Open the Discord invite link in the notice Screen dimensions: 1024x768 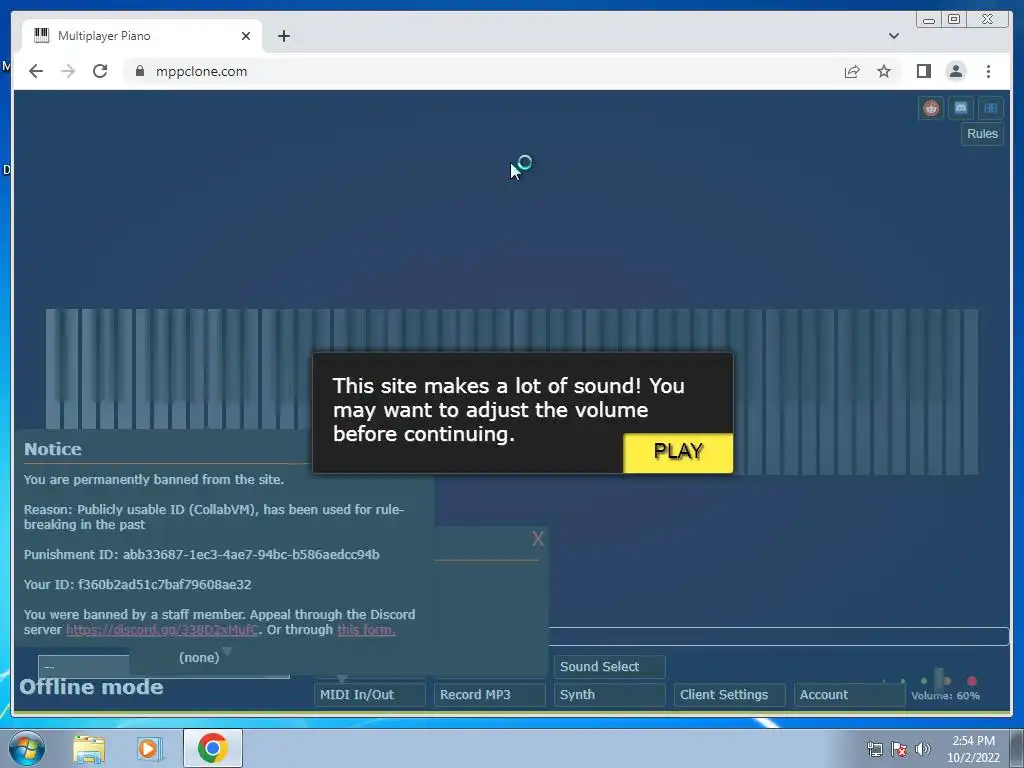(162, 630)
